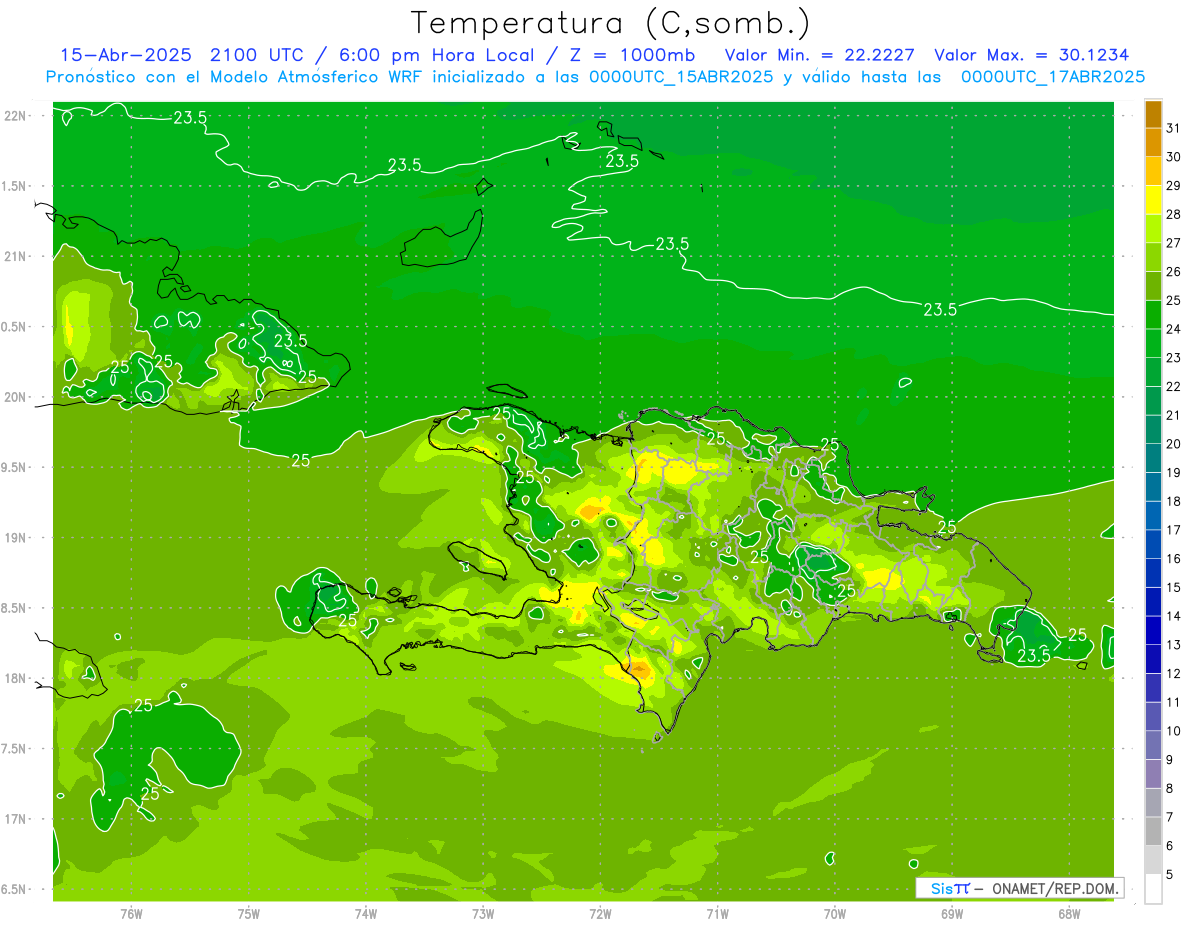This screenshot has height=927, width=1200.
Task: Click the "18N" latitude axis label
Action: click(x=17, y=678)
